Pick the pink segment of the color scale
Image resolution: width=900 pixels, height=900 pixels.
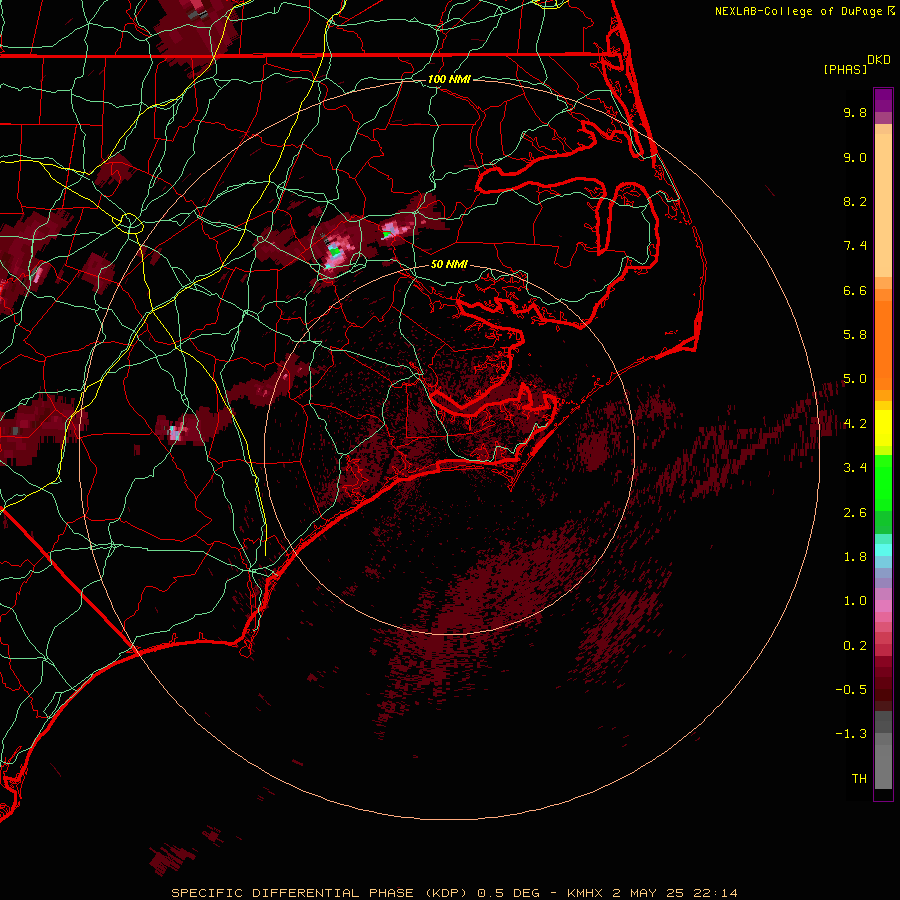(883, 606)
